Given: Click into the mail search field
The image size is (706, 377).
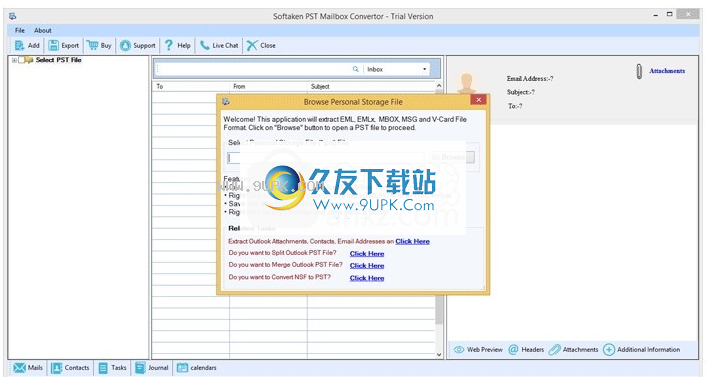Looking at the screenshot, I should pyautogui.click(x=253, y=69).
